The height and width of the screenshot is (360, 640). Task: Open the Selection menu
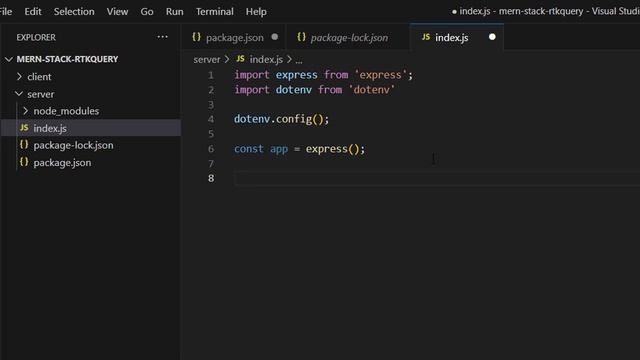click(x=74, y=11)
